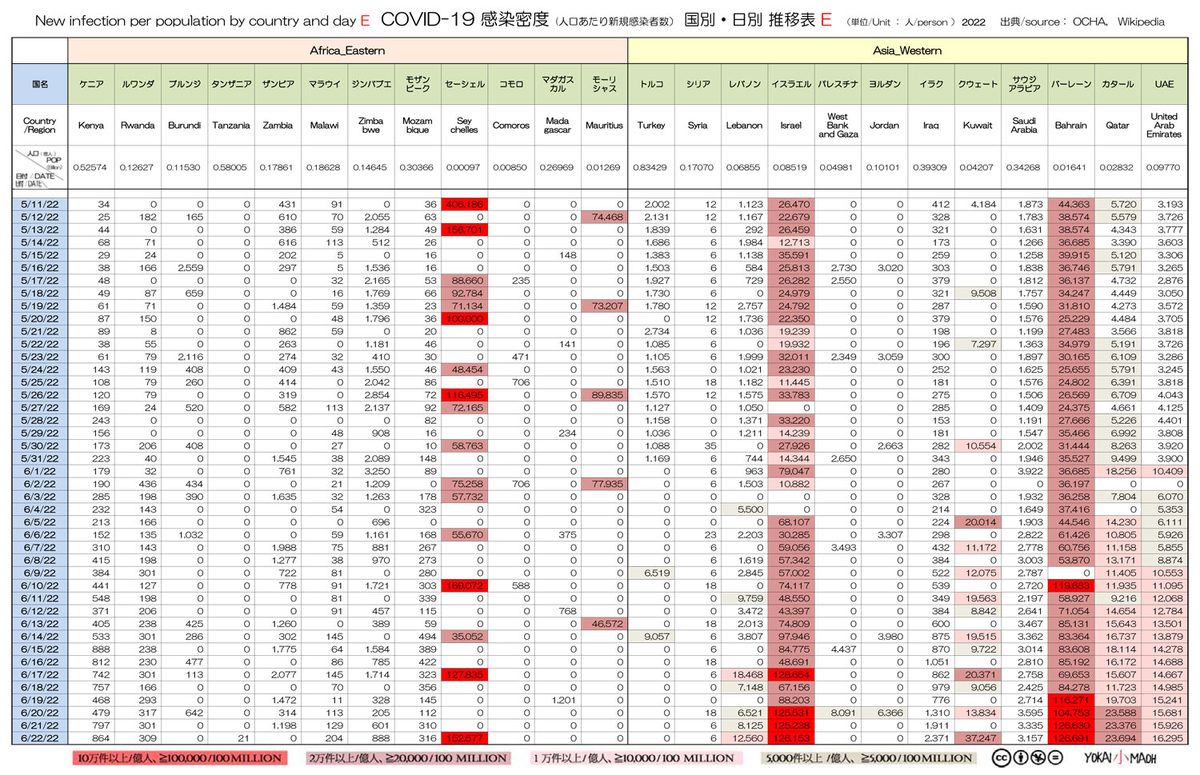Select the Comoros column header
Screen dimensions: 1200x775
pos(510,126)
